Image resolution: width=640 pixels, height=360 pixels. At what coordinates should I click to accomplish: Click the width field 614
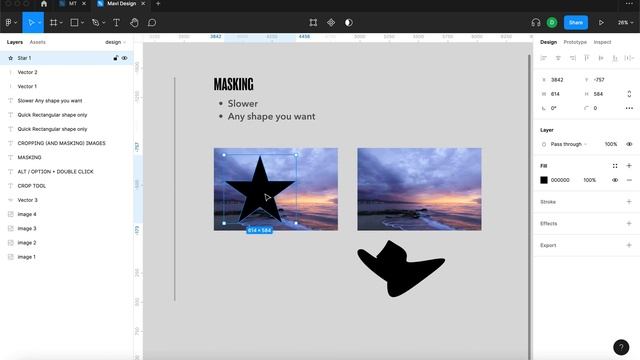tap(556, 94)
